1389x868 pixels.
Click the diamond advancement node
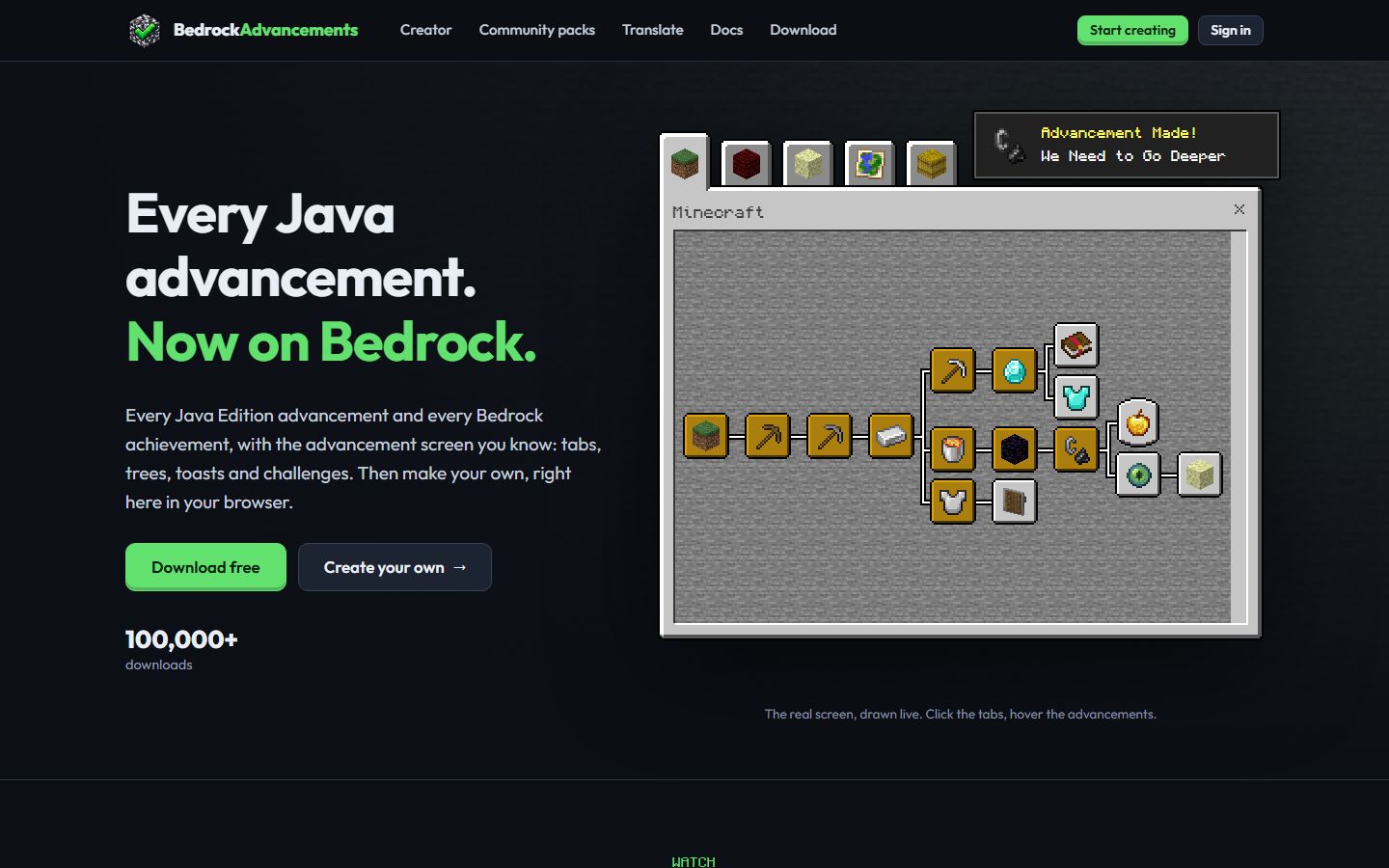tap(1015, 370)
